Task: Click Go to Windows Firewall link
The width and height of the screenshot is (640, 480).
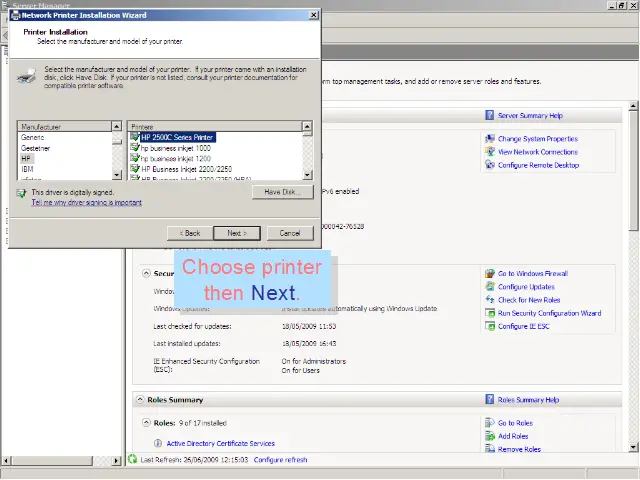Action: click(533, 273)
